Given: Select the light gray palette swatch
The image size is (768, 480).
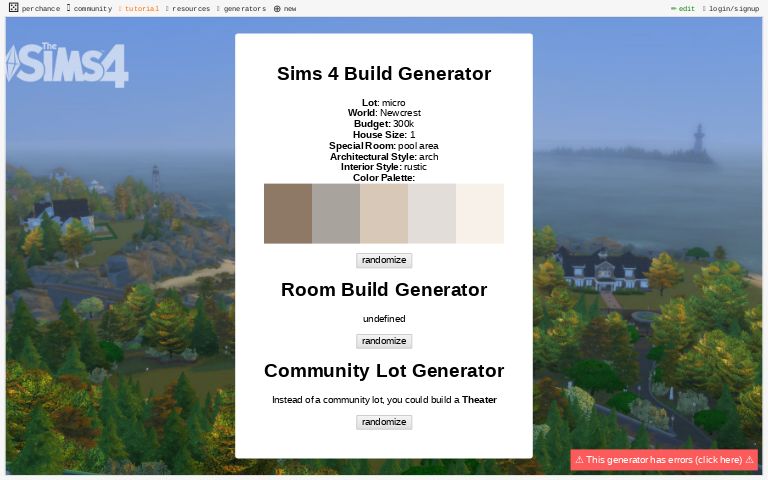Looking at the screenshot, I should point(432,213).
